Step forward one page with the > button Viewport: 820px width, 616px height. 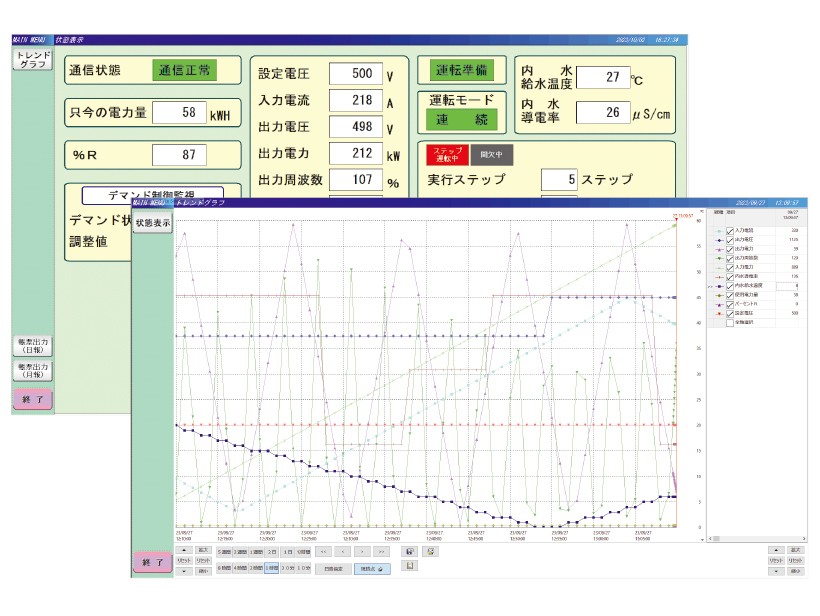pos(362,552)
